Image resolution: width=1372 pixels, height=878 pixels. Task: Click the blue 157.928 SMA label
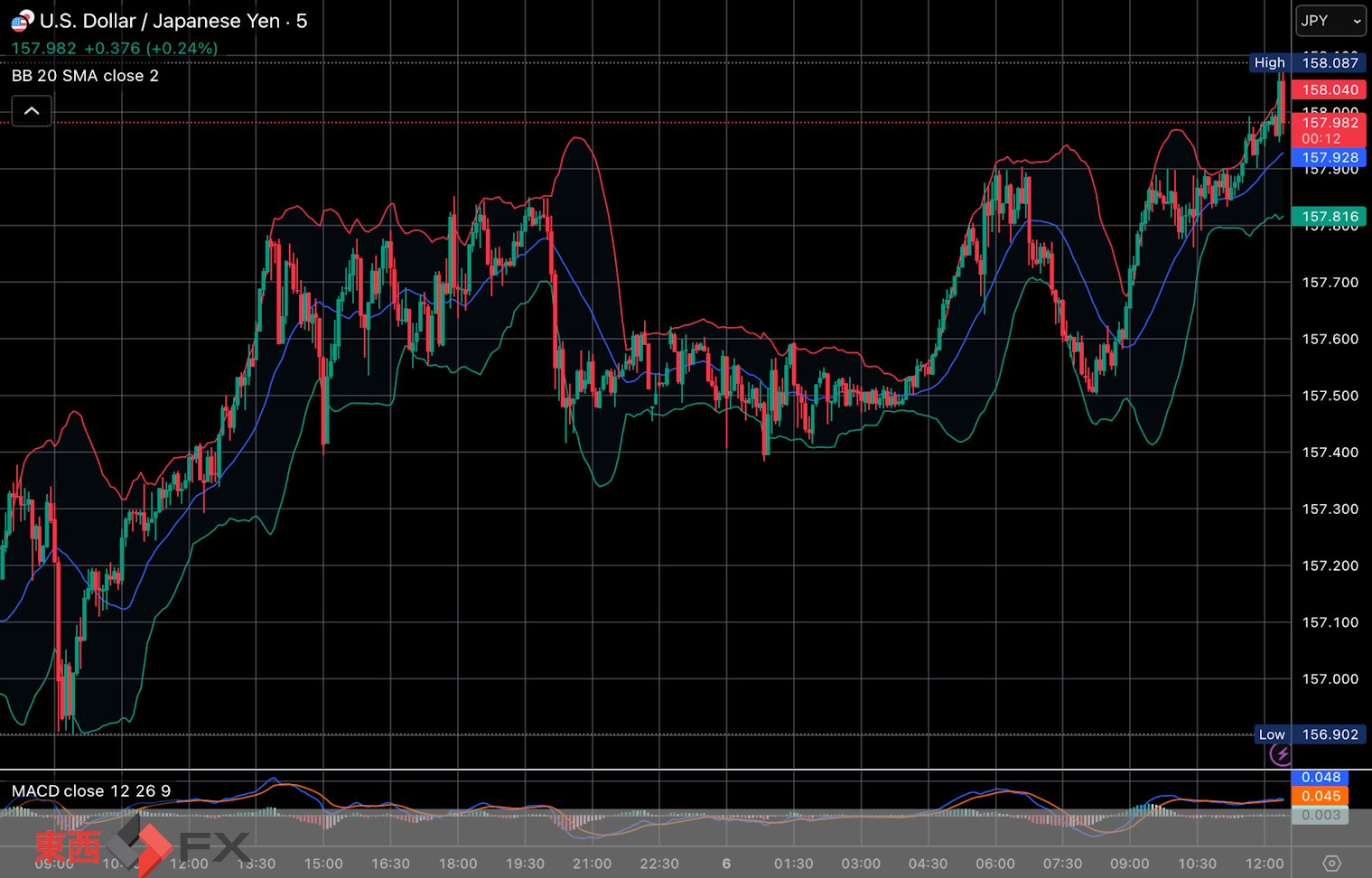point(1329,157)
